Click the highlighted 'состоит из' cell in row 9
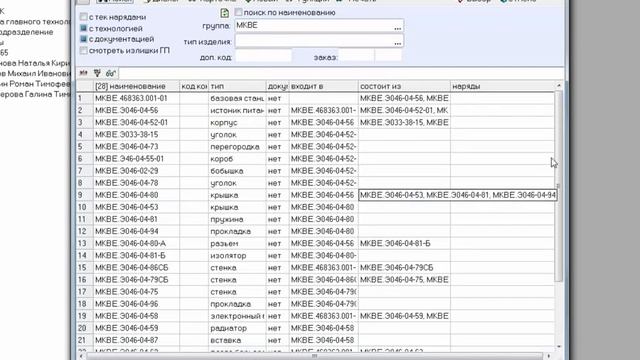This screenshot has height=360, width=640. tap(457, 195)
